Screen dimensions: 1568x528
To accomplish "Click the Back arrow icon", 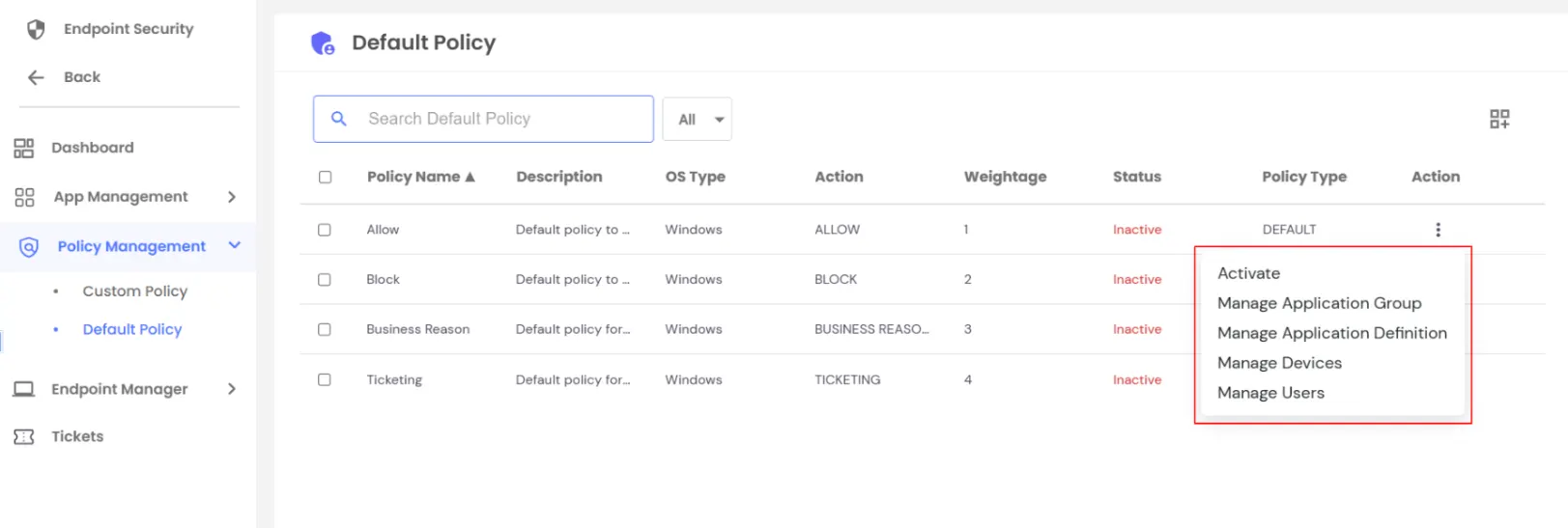I will pos(36,77).
